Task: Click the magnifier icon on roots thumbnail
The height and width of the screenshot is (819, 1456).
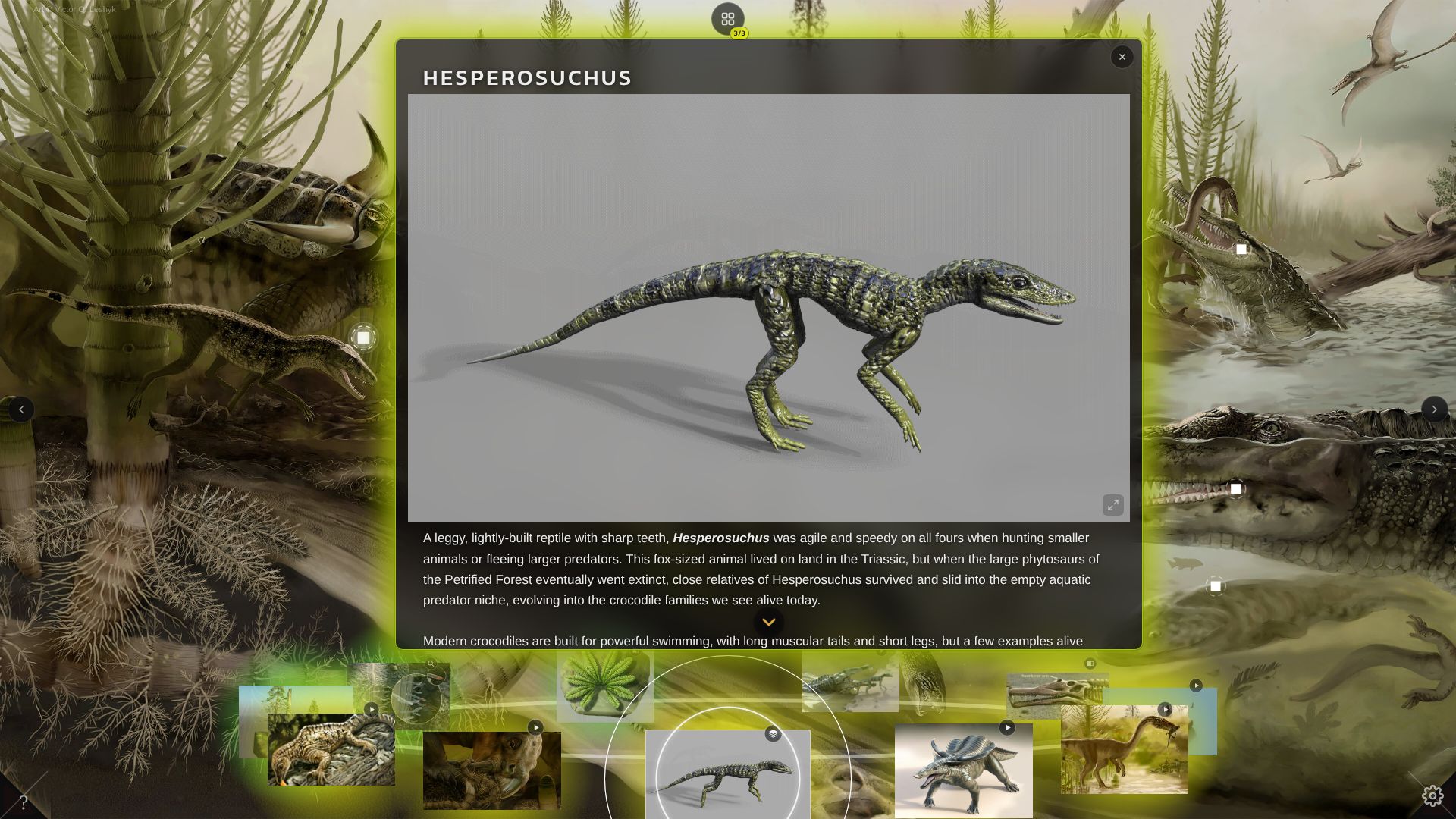Action: tap(431, 664)
